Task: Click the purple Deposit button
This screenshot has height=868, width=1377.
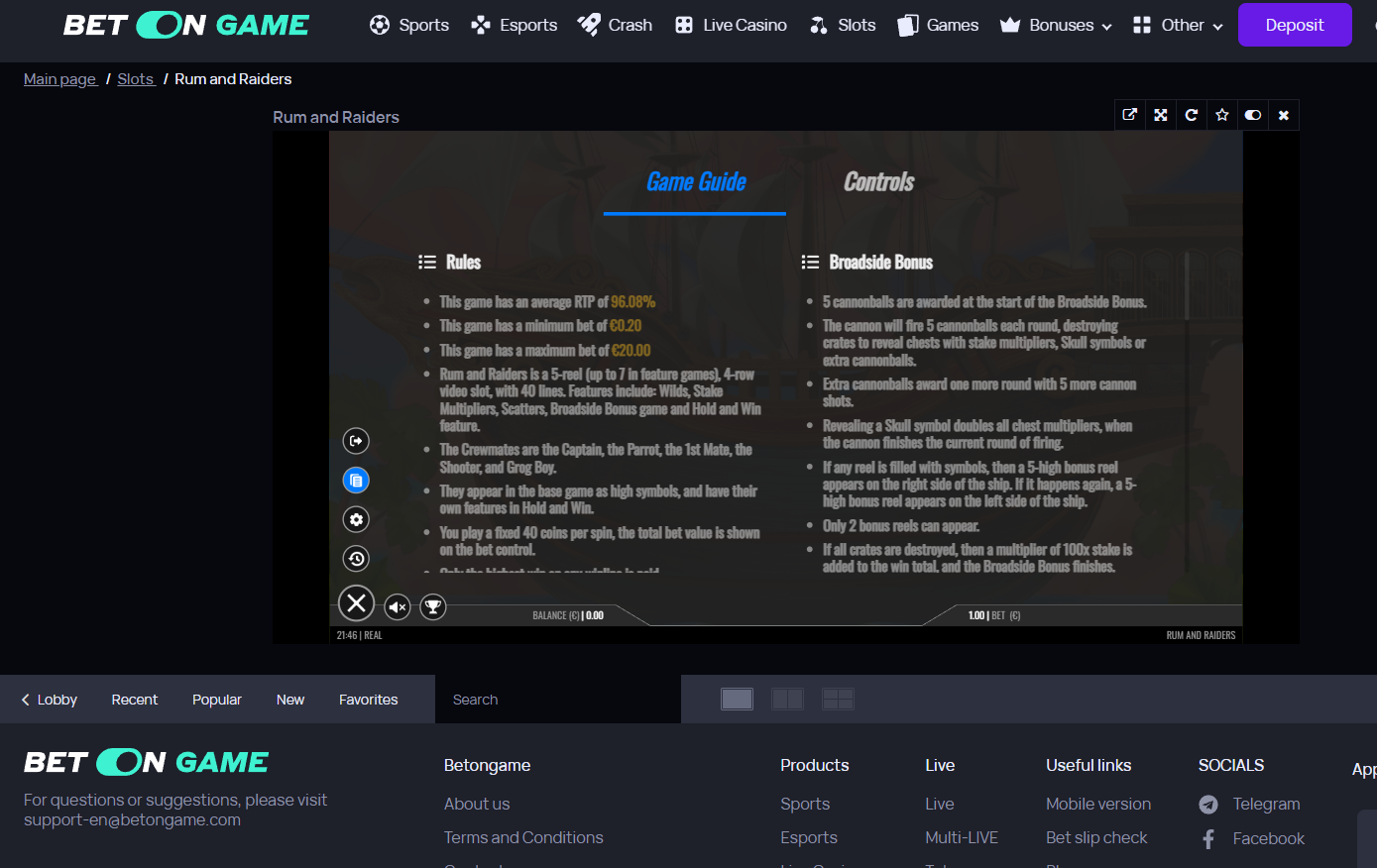Action: 1295,25
